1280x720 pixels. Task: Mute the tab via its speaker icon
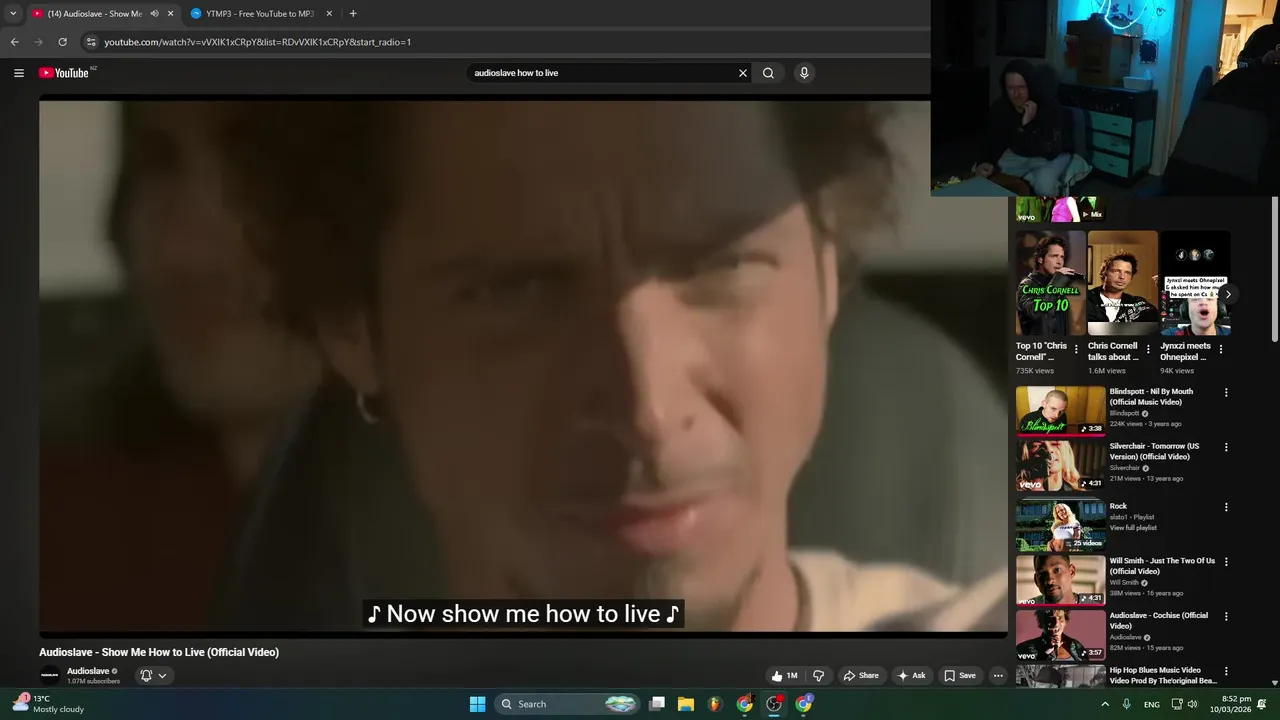(x=154, y=14)
